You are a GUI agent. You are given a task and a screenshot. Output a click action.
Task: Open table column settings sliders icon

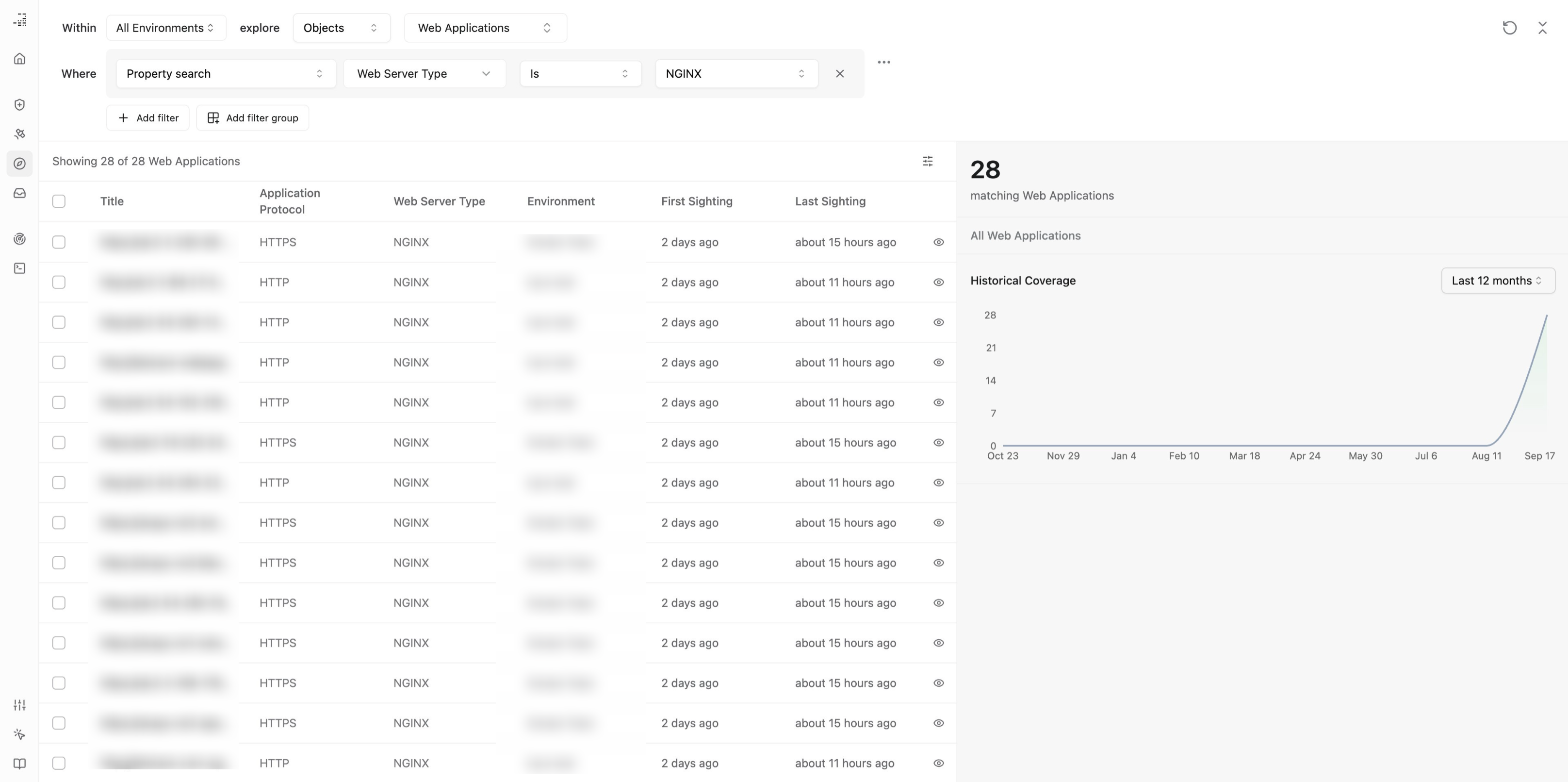927,161
